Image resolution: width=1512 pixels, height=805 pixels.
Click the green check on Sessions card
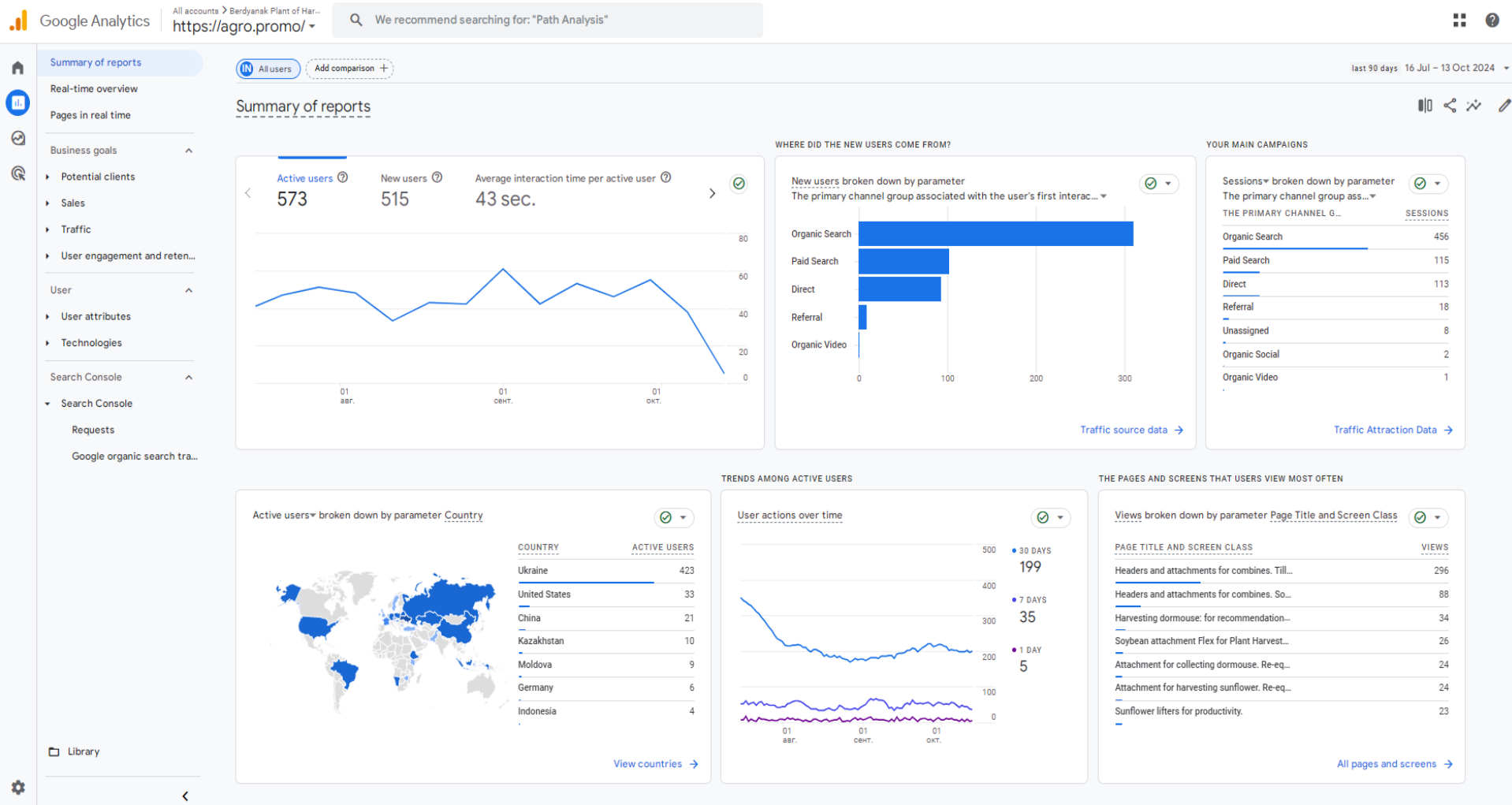point(1420,184)
